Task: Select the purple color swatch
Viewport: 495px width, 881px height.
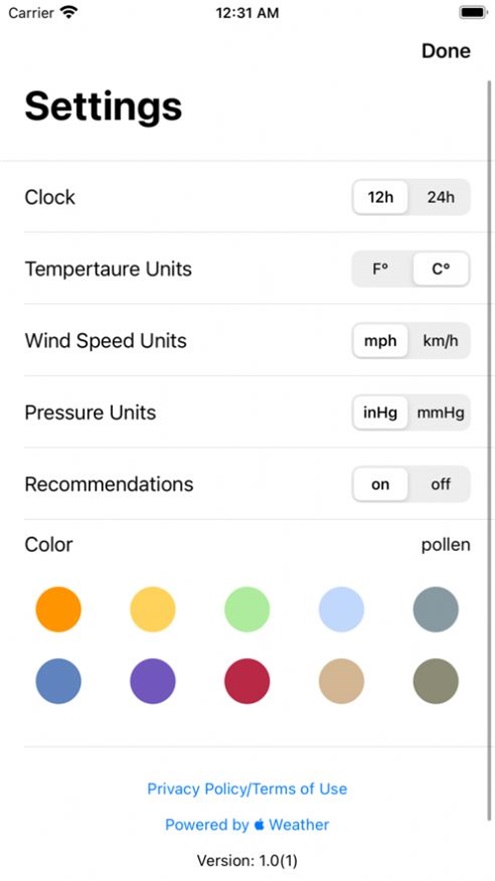Action: click(153, 682)
